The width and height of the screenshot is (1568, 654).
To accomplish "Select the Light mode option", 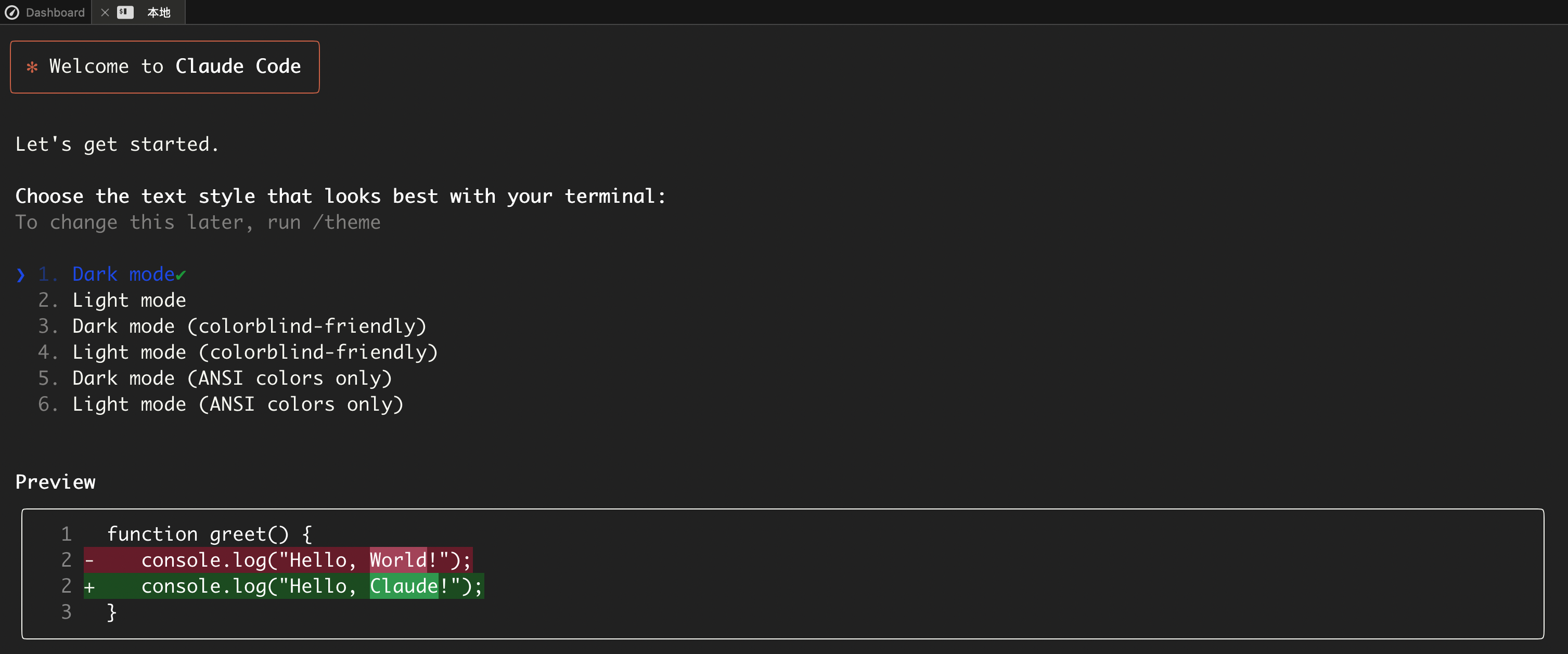I will pyautogui.click(x=129, y=300).
